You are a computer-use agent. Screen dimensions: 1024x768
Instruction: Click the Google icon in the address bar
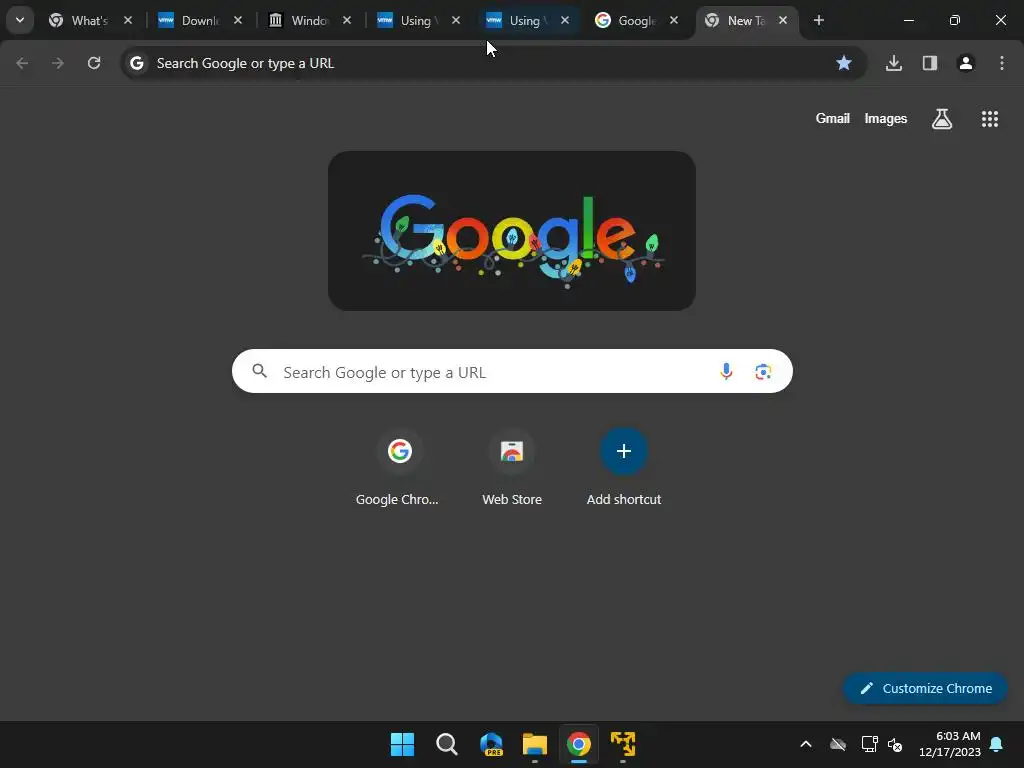tap(136, 63)
